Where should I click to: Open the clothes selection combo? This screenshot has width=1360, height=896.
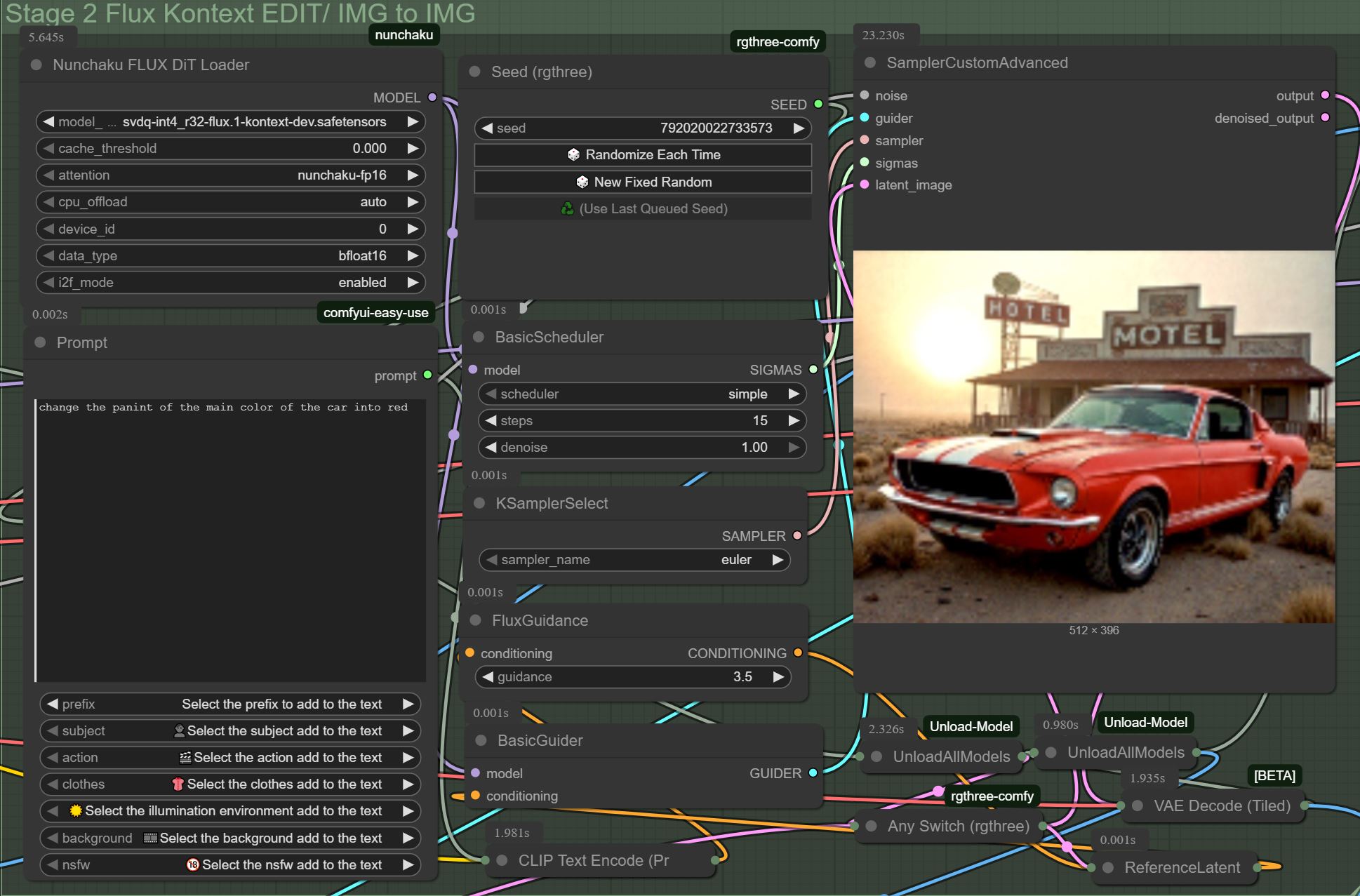(230, 784)
